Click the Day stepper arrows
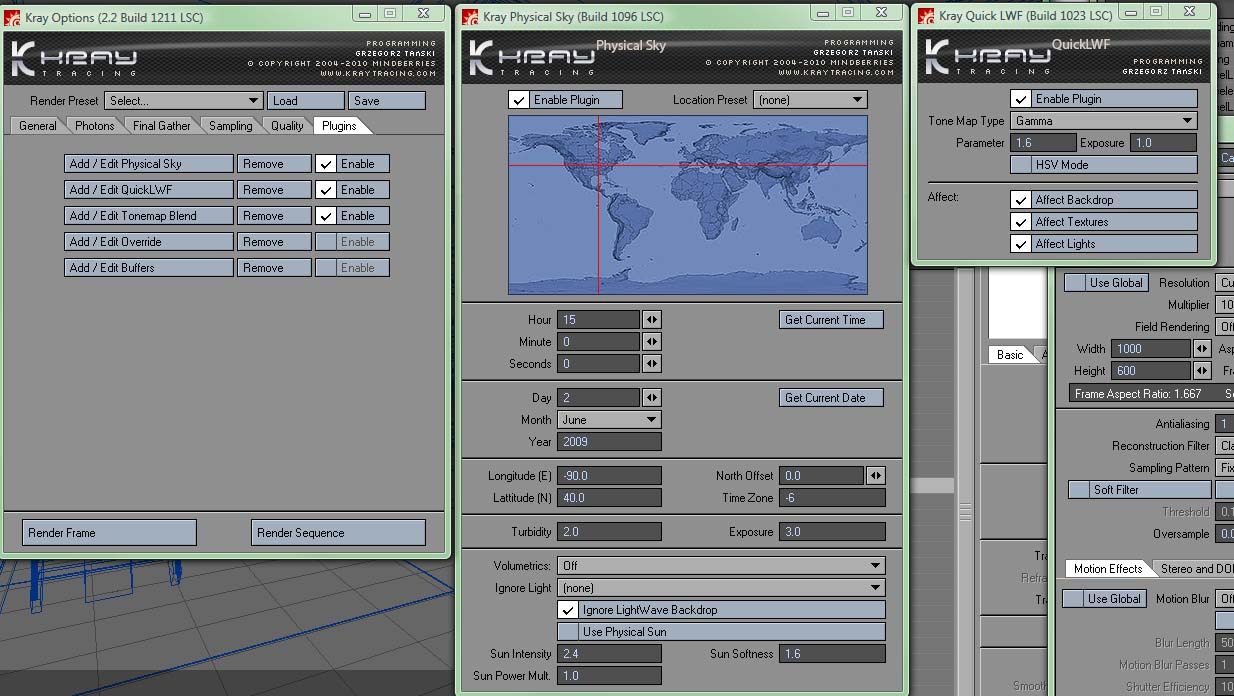 [x=651, y=398]
